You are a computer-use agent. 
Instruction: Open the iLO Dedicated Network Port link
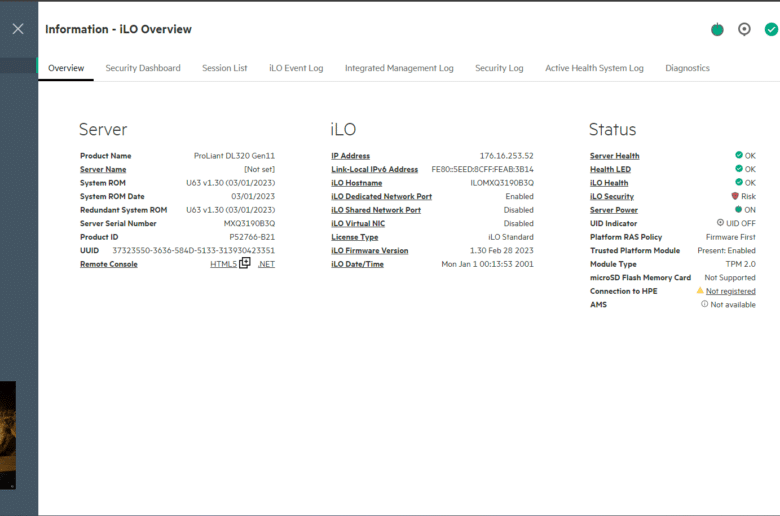pos(382,197)
